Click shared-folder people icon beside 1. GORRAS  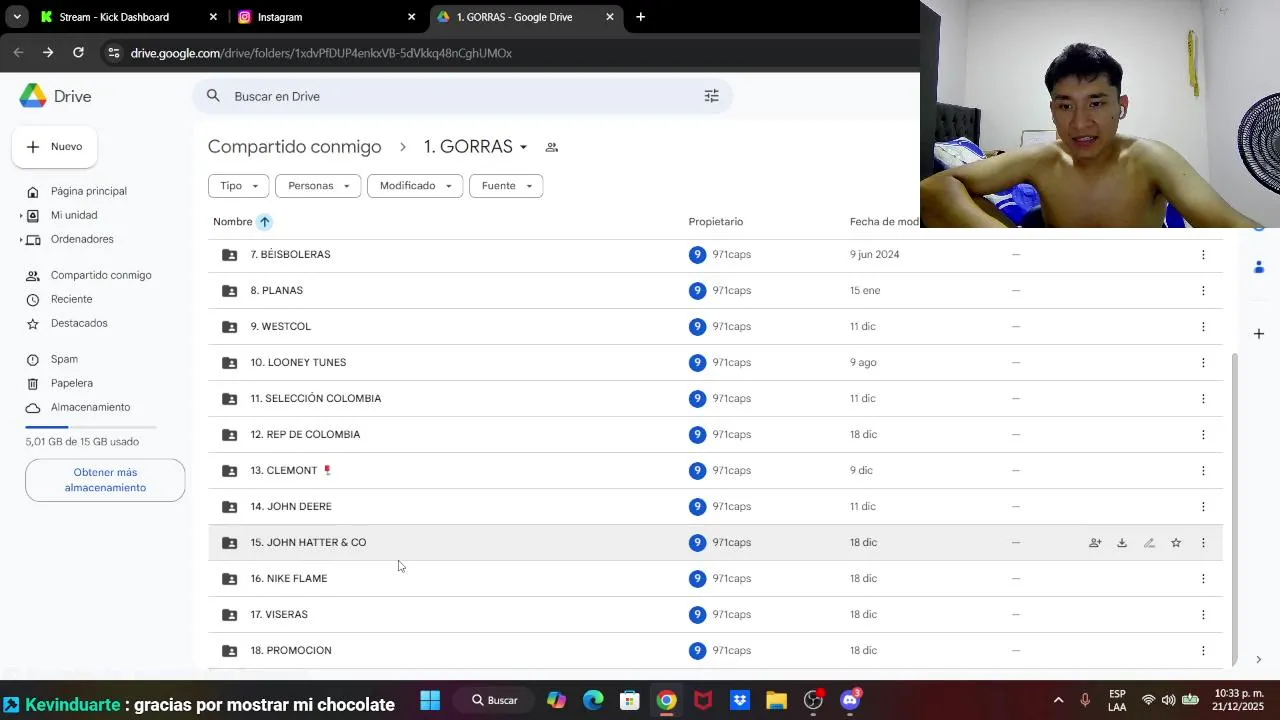(551, 147)
